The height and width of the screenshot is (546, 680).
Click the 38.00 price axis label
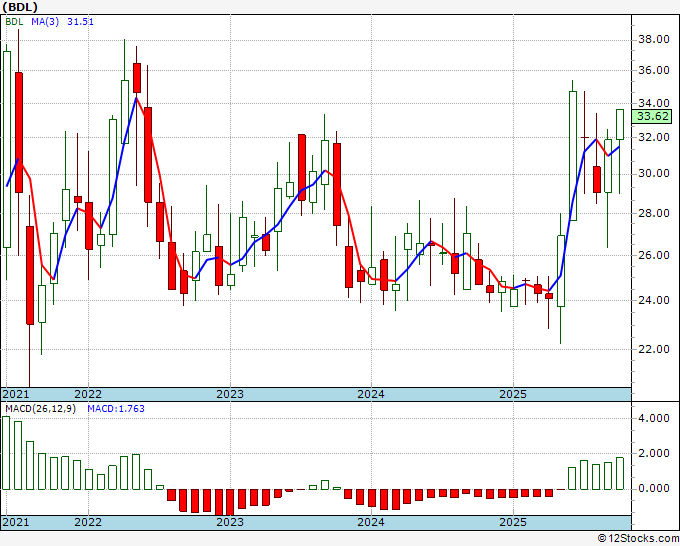654,40
